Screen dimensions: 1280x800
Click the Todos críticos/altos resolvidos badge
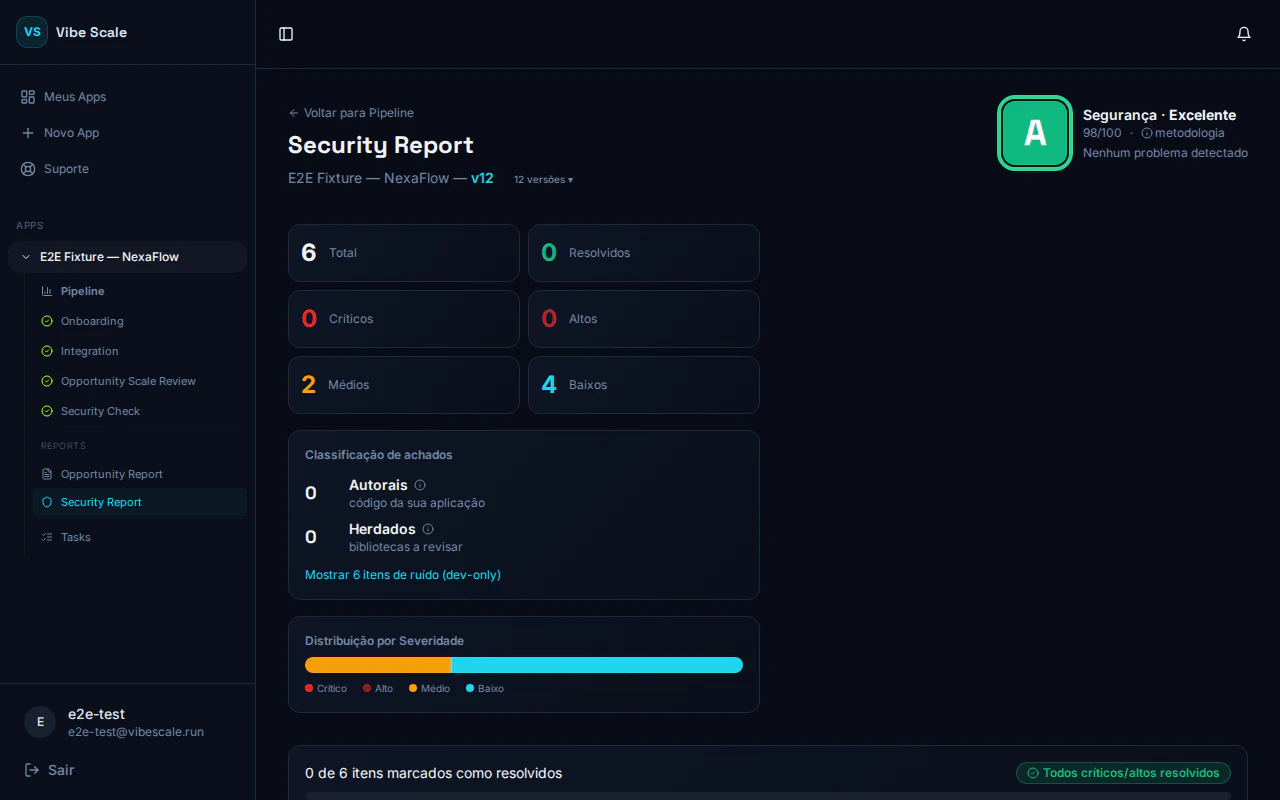coord(1122,772)
